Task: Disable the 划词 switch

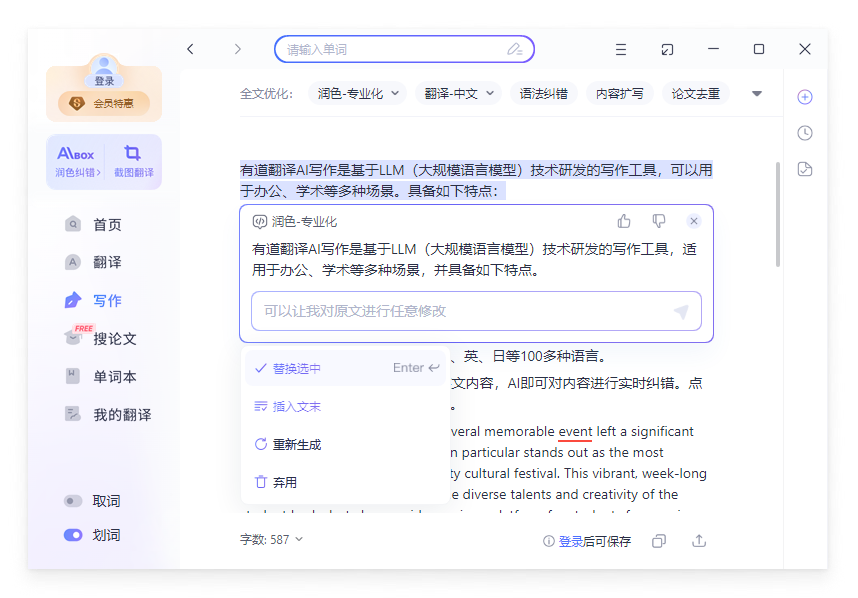Action: pyautogui.click(x=73, y=535)
